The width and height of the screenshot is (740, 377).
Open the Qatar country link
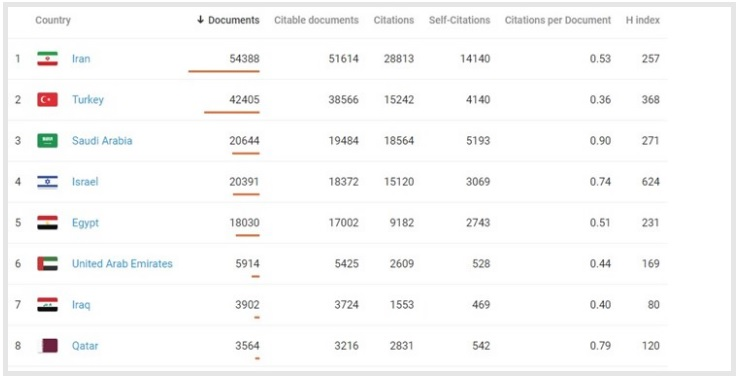click(x=85, y=346)
